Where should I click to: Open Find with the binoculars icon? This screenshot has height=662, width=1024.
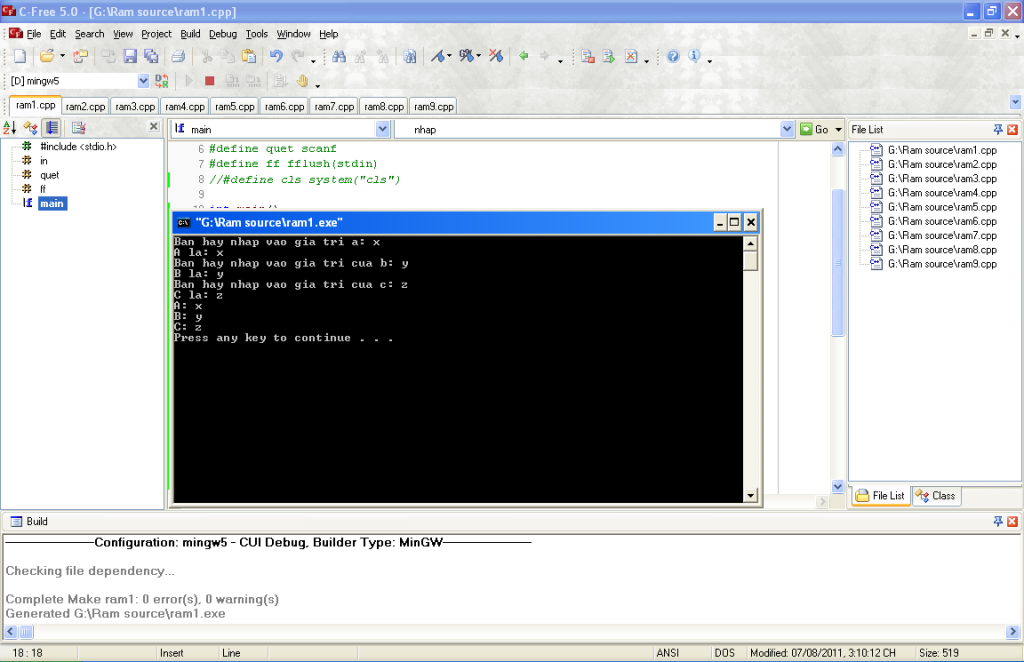tap(338, 56)
